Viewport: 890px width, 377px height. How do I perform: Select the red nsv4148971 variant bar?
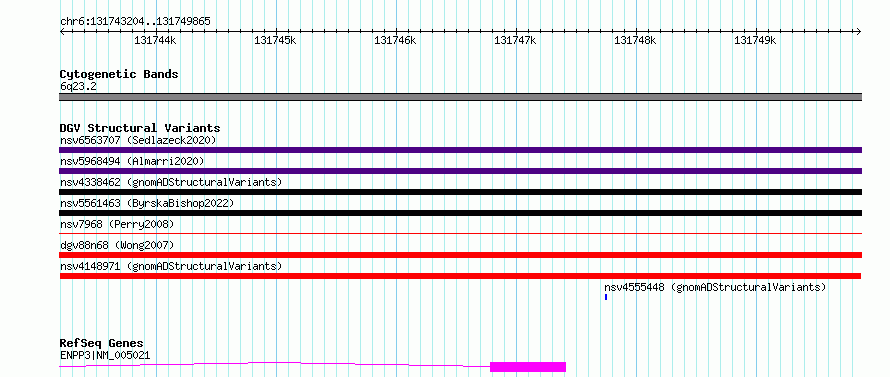pyautogui.click(x=460, y=276)
